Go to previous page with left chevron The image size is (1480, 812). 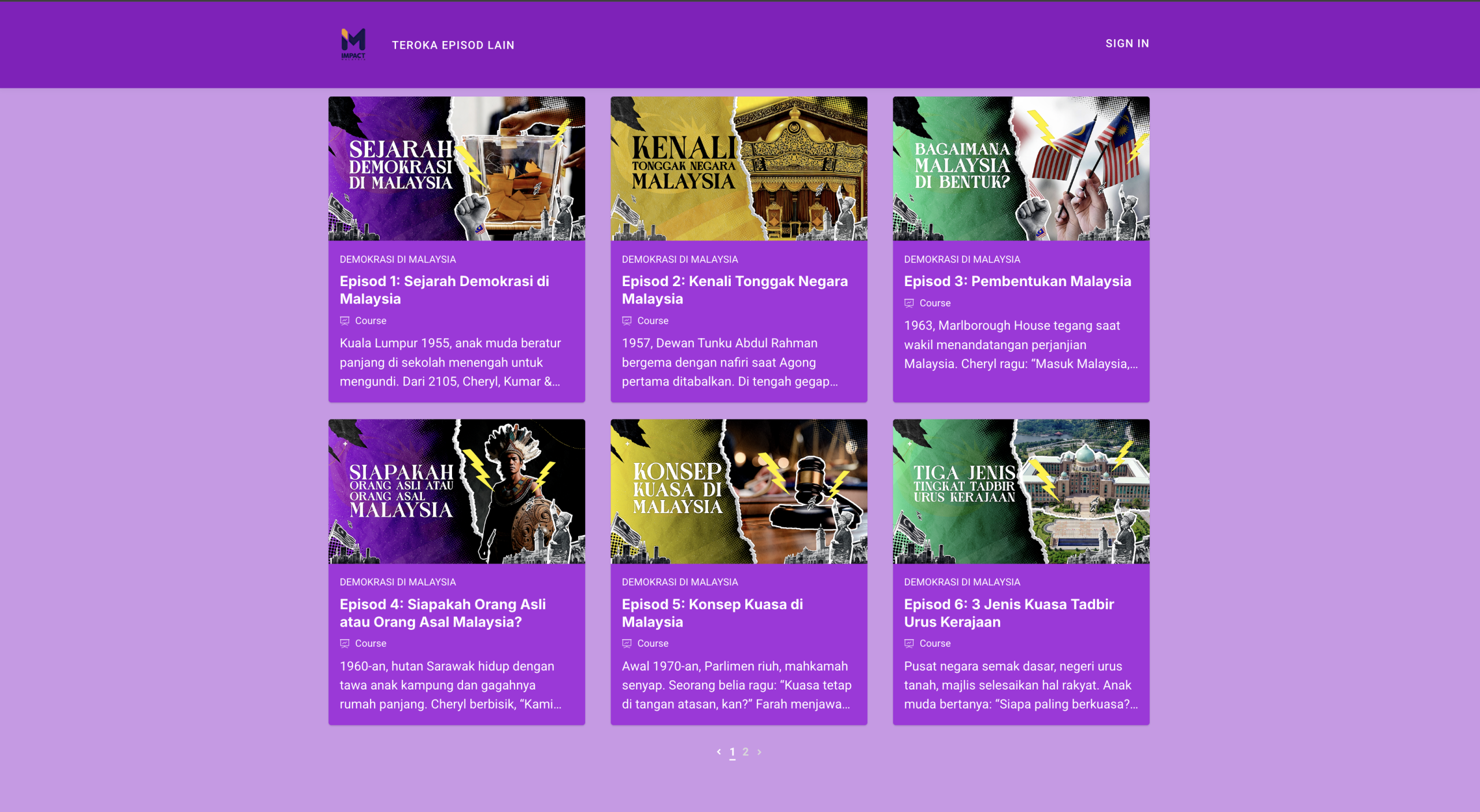point(719,752)
